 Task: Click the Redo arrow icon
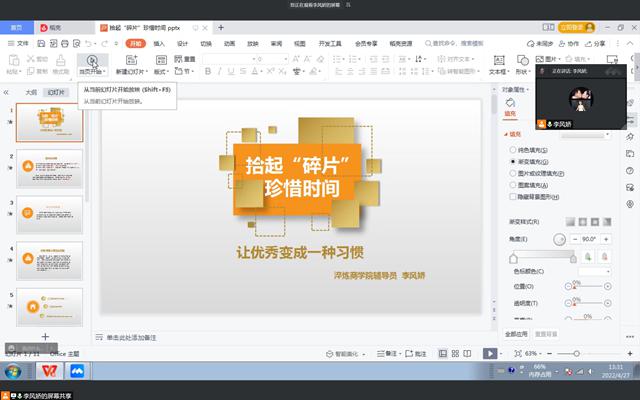104,43
